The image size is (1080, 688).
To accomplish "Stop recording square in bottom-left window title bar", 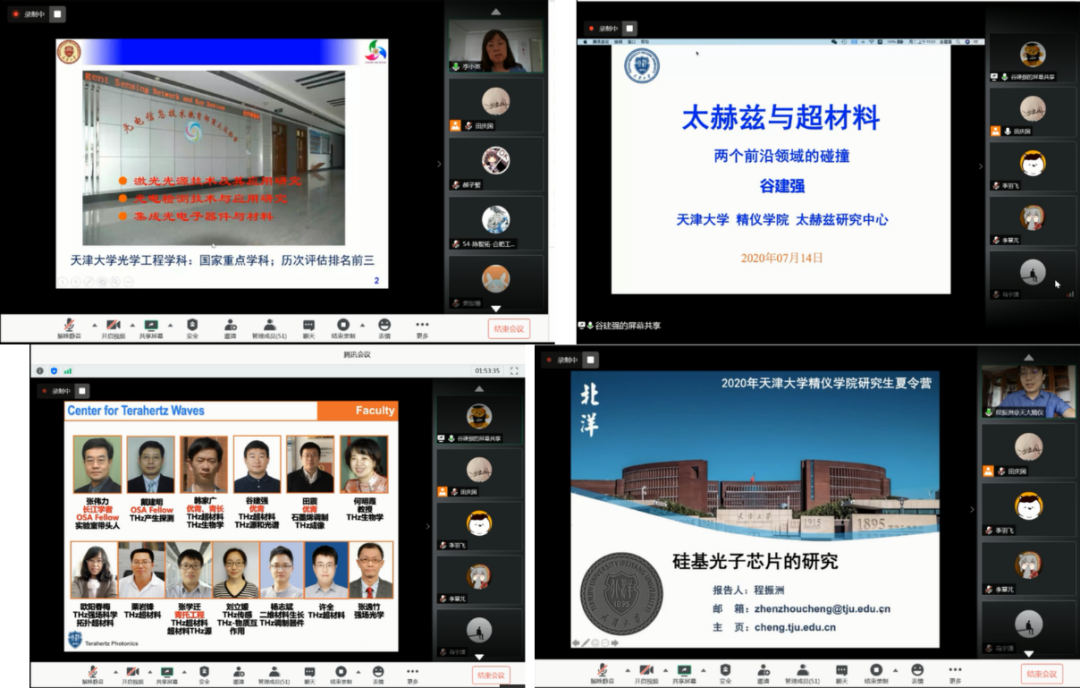I will click(81, 390).
